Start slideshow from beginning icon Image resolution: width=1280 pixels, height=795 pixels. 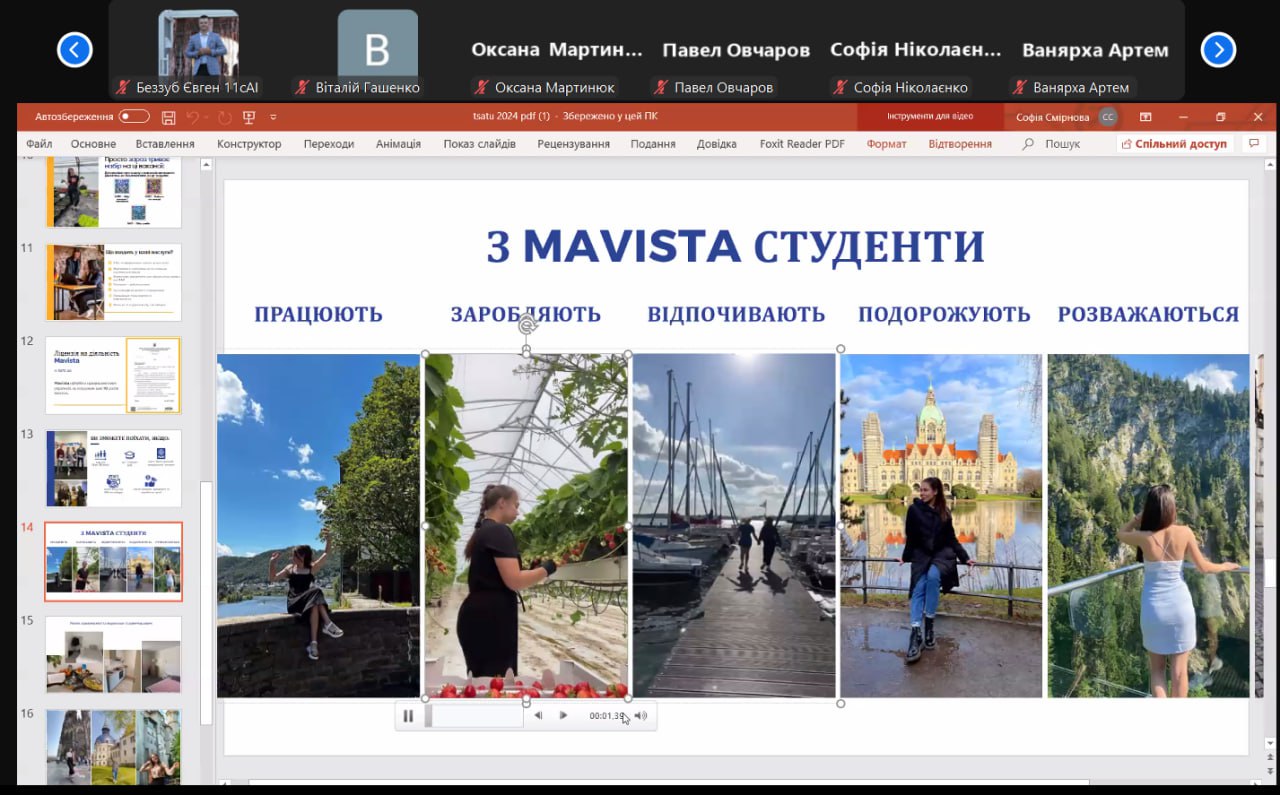[249, 117]
